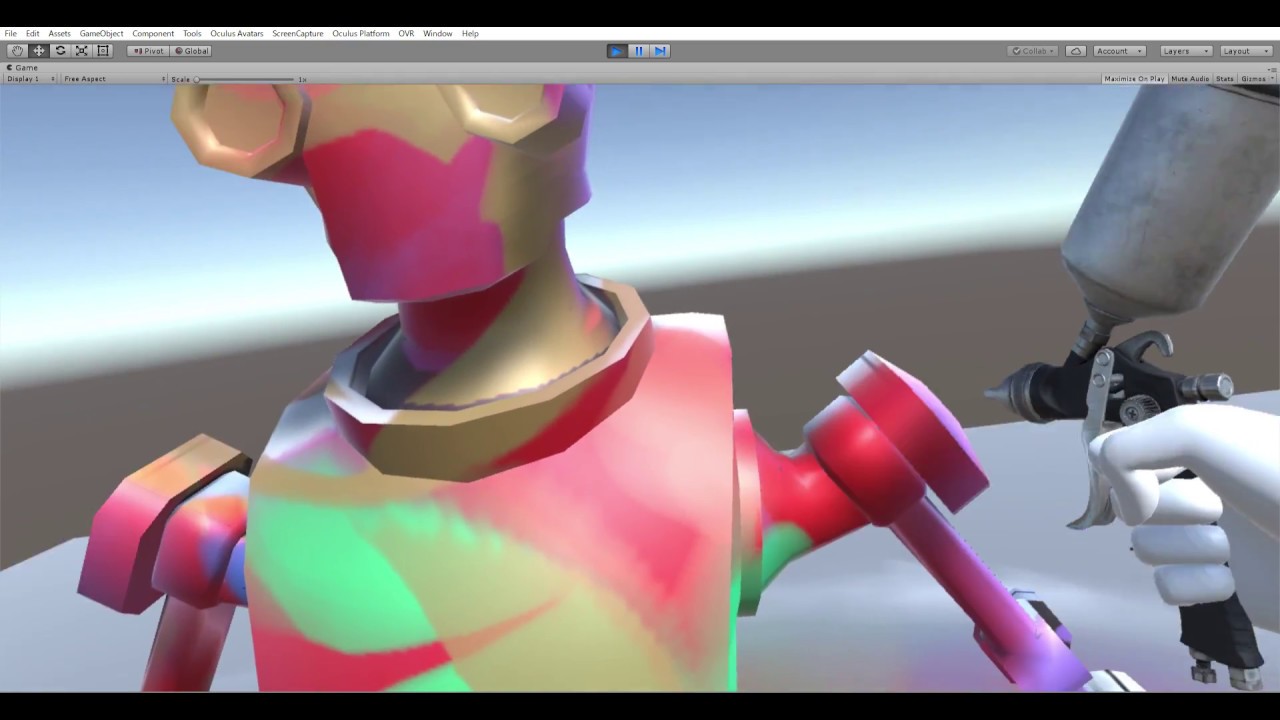
Task: Toggle Gizmos in Game view
Action: [1252, 79]
